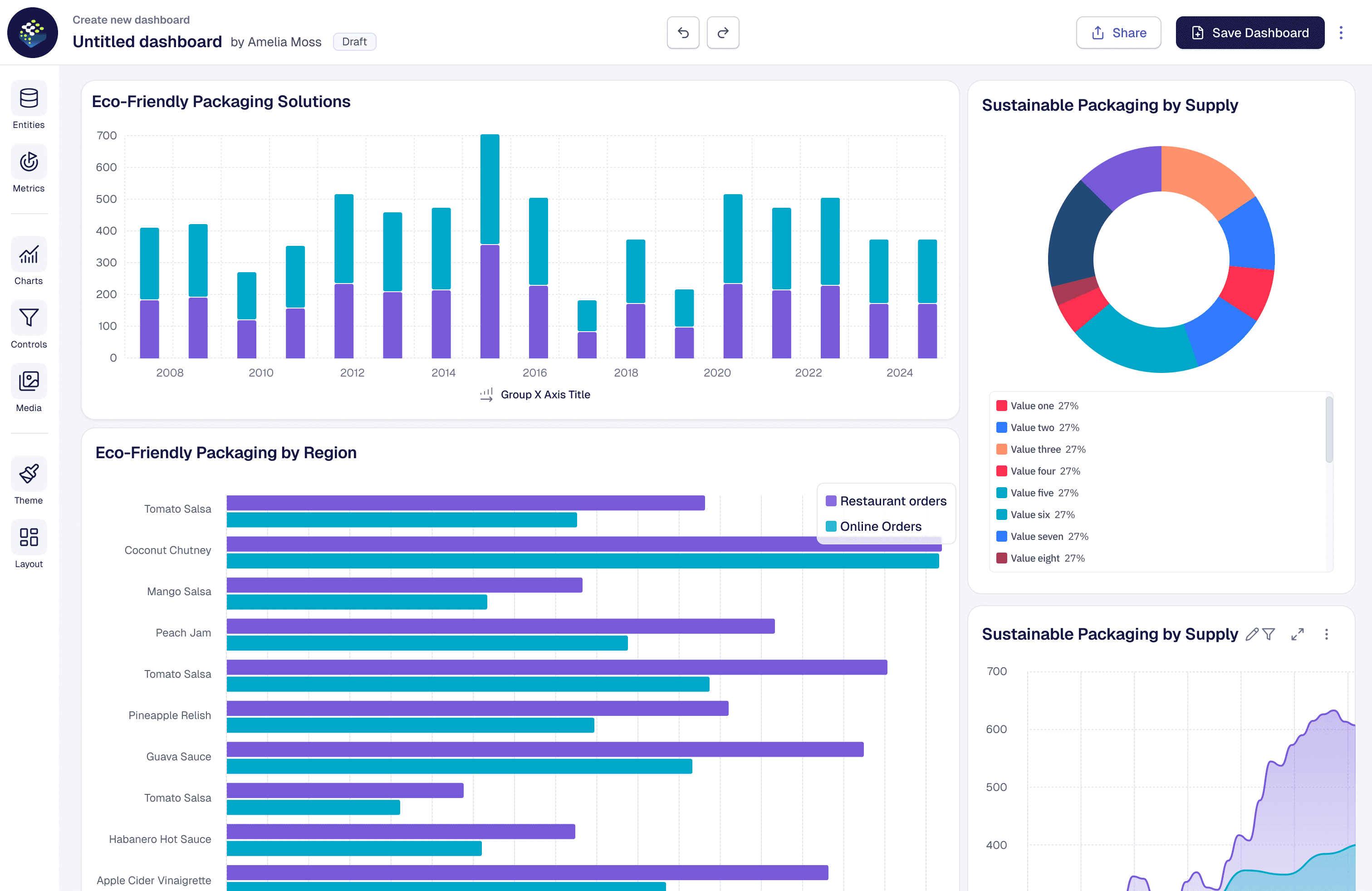Click Save Dashboard
This screenshot has height=891, width=1372.
tap(1250, 33)
